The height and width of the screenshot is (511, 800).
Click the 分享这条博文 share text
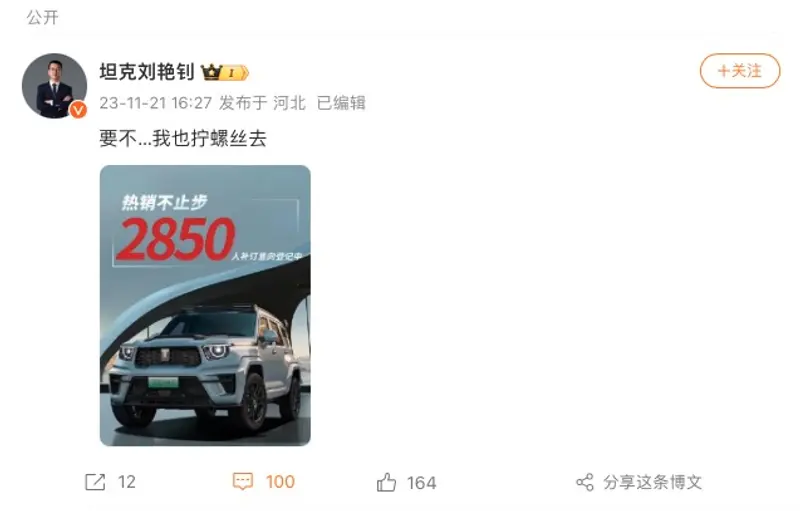653,482
